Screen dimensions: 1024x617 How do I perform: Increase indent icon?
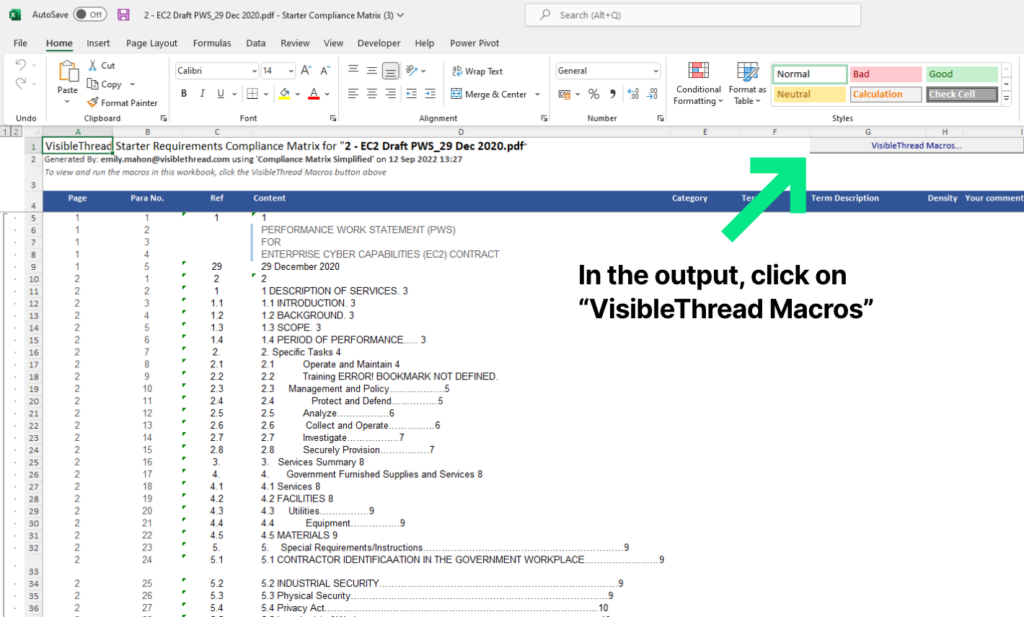[430, 94]
